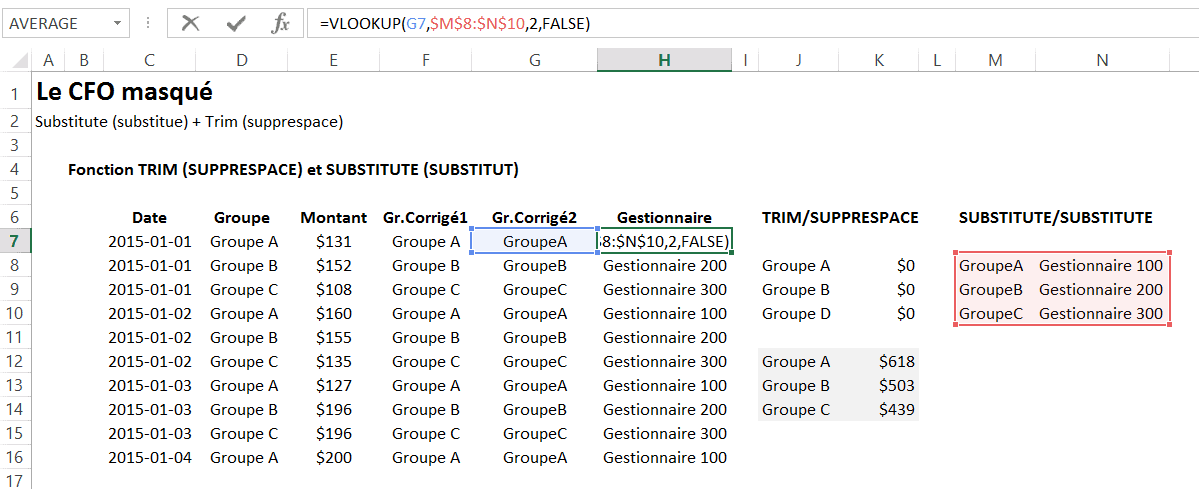This screenshot has width=1199, height=489.
Task: Click the SUBSTITUTE/SUBSTITUTE heading cell
Action: pyautogui.click(x=1055, y=217)
